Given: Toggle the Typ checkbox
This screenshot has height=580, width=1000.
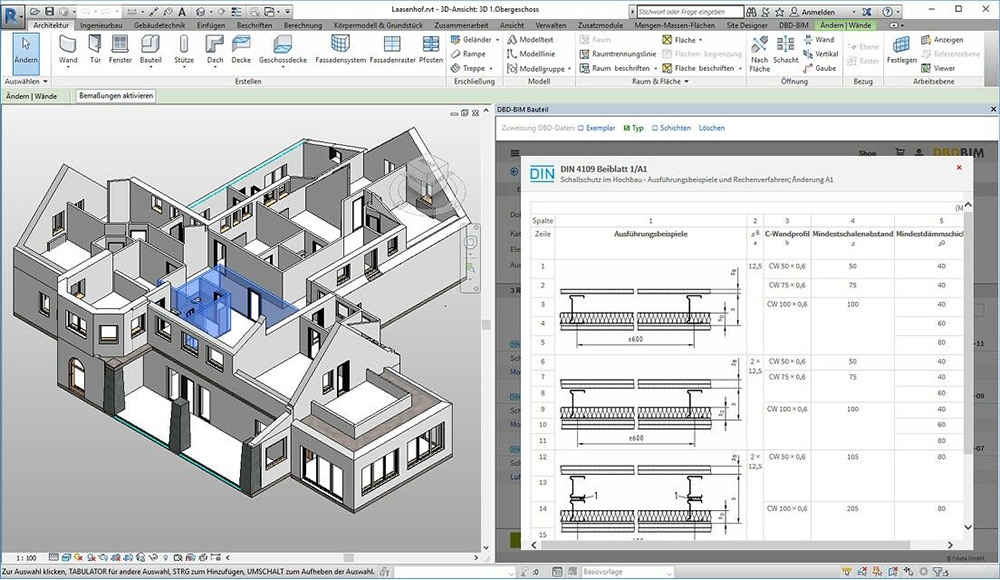Looking at the screenshot, I should coord(627,128).
